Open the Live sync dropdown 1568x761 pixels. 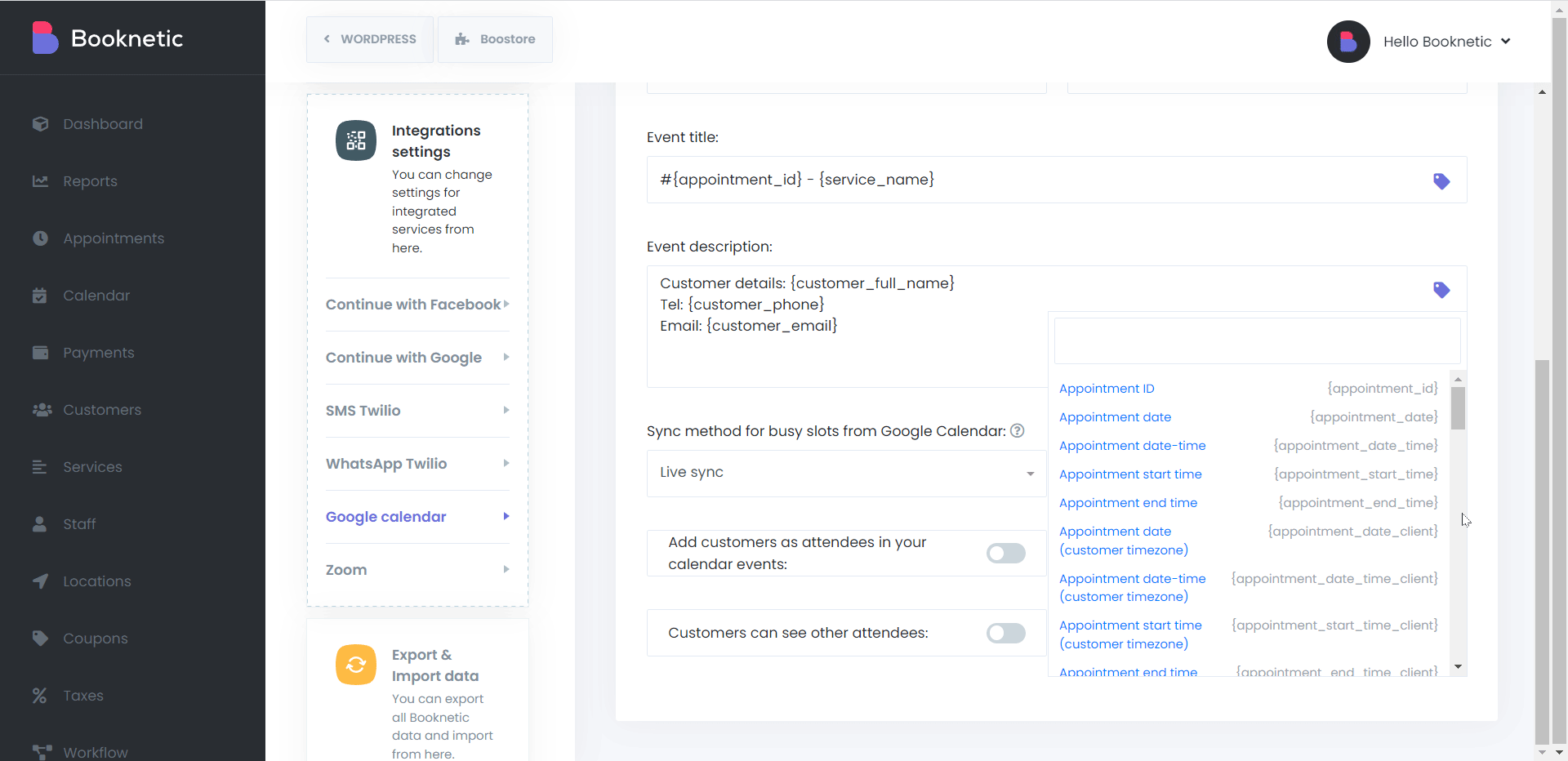[847, 473]
